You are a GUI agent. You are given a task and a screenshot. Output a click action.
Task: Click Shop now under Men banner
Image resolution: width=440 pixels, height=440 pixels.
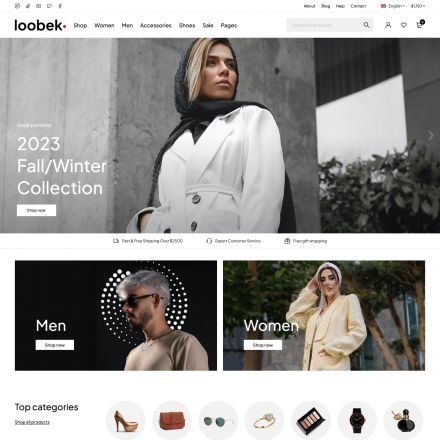[55, 345]
